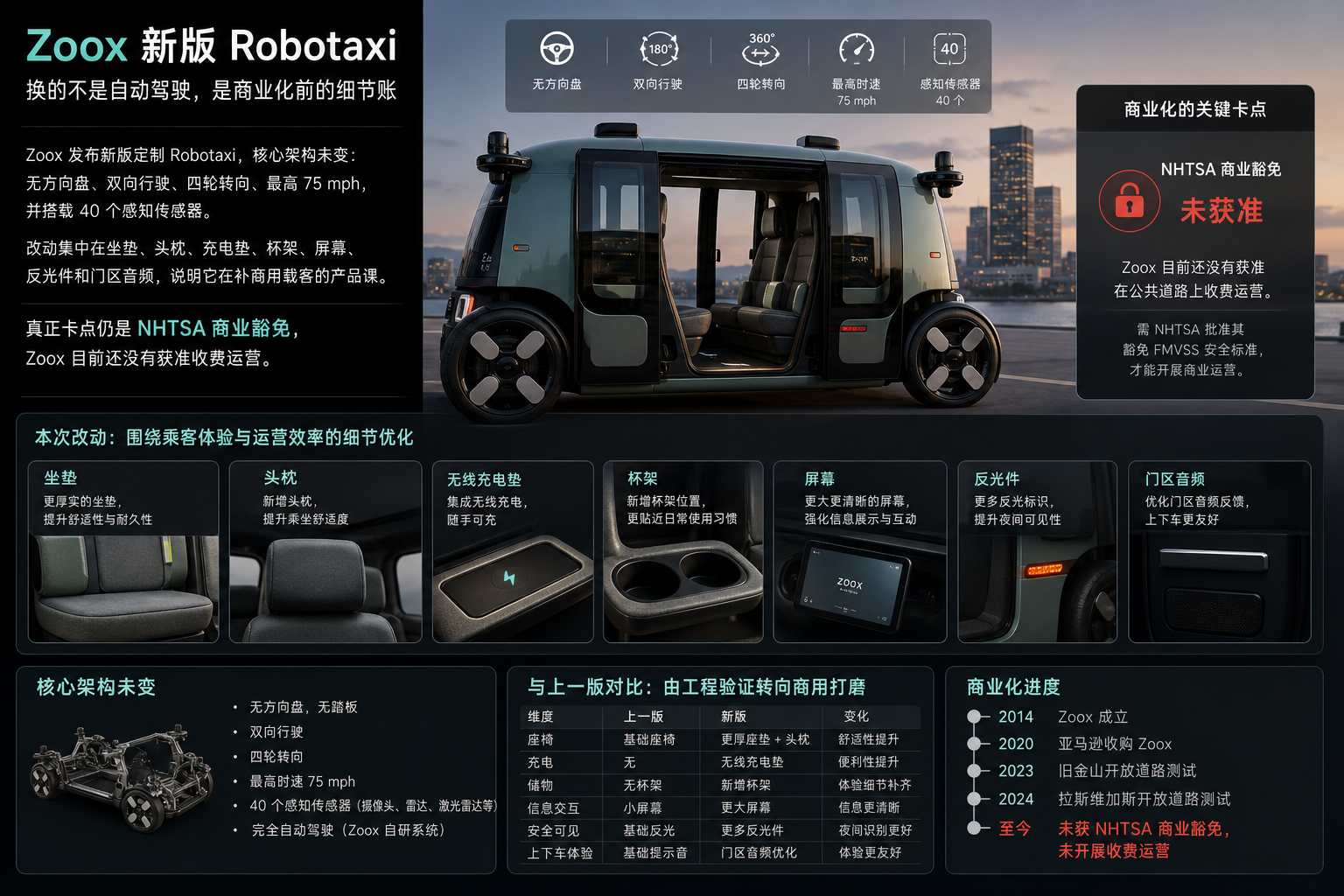Click the 上一版 column header

pyautogui.click(x=643, y=717)
